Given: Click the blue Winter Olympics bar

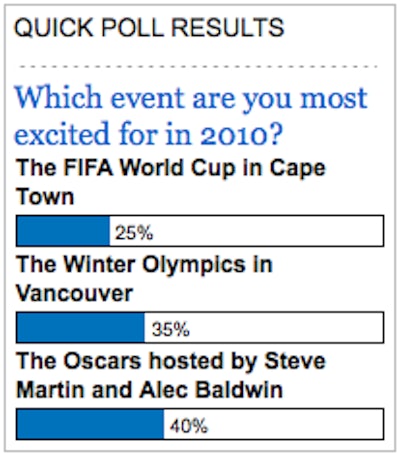Looking at the screenshot, I should (80, 327).
